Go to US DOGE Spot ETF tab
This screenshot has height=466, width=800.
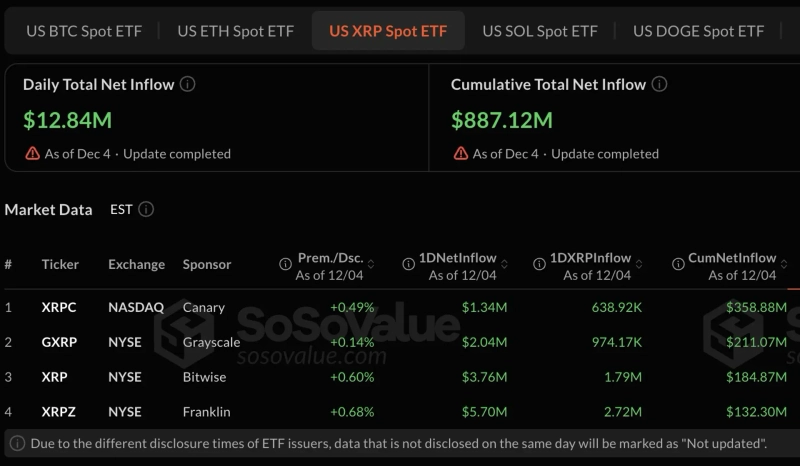point(698,31)
